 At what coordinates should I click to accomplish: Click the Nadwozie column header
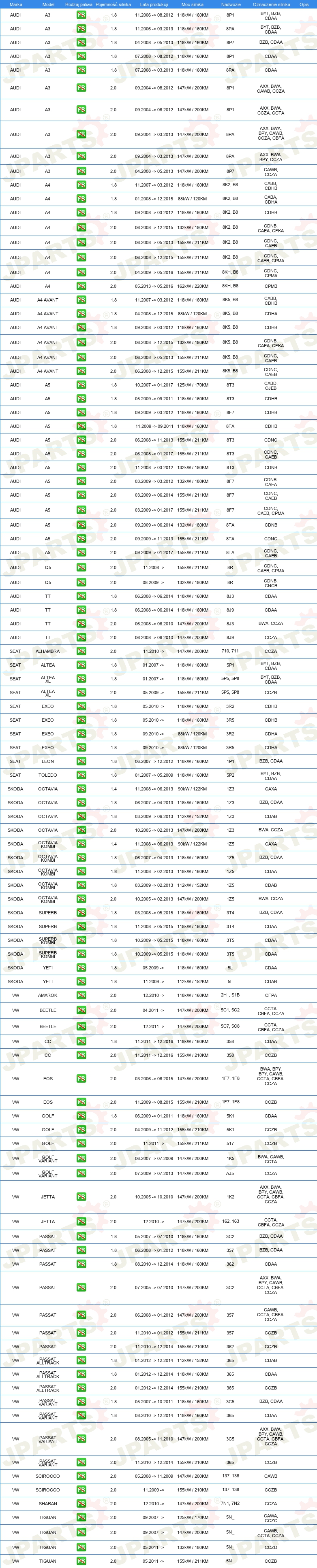click(x=230, y=4)
